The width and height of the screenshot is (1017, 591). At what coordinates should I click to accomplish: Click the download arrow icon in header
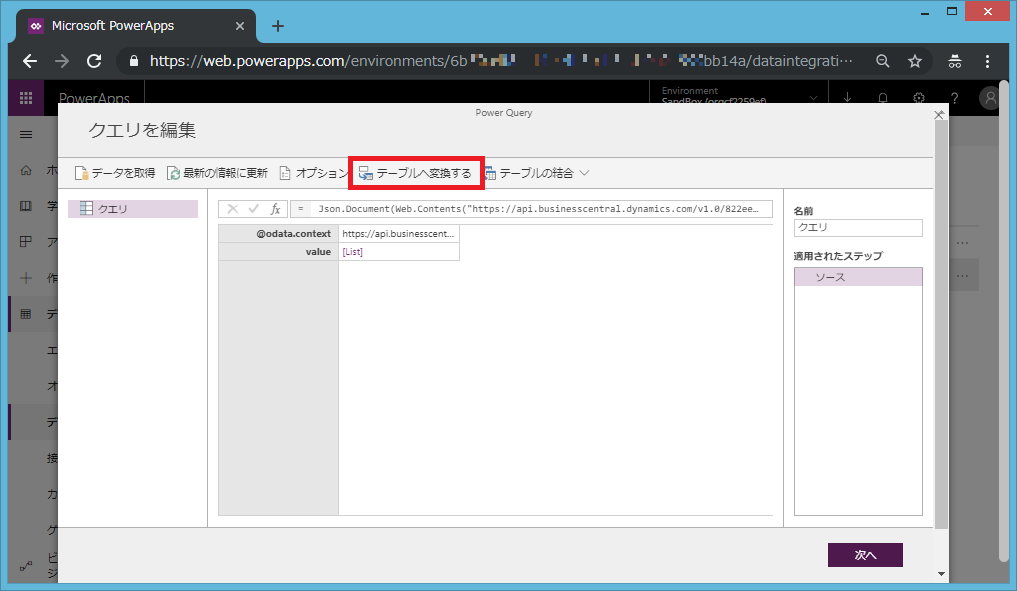pos(847,97)
